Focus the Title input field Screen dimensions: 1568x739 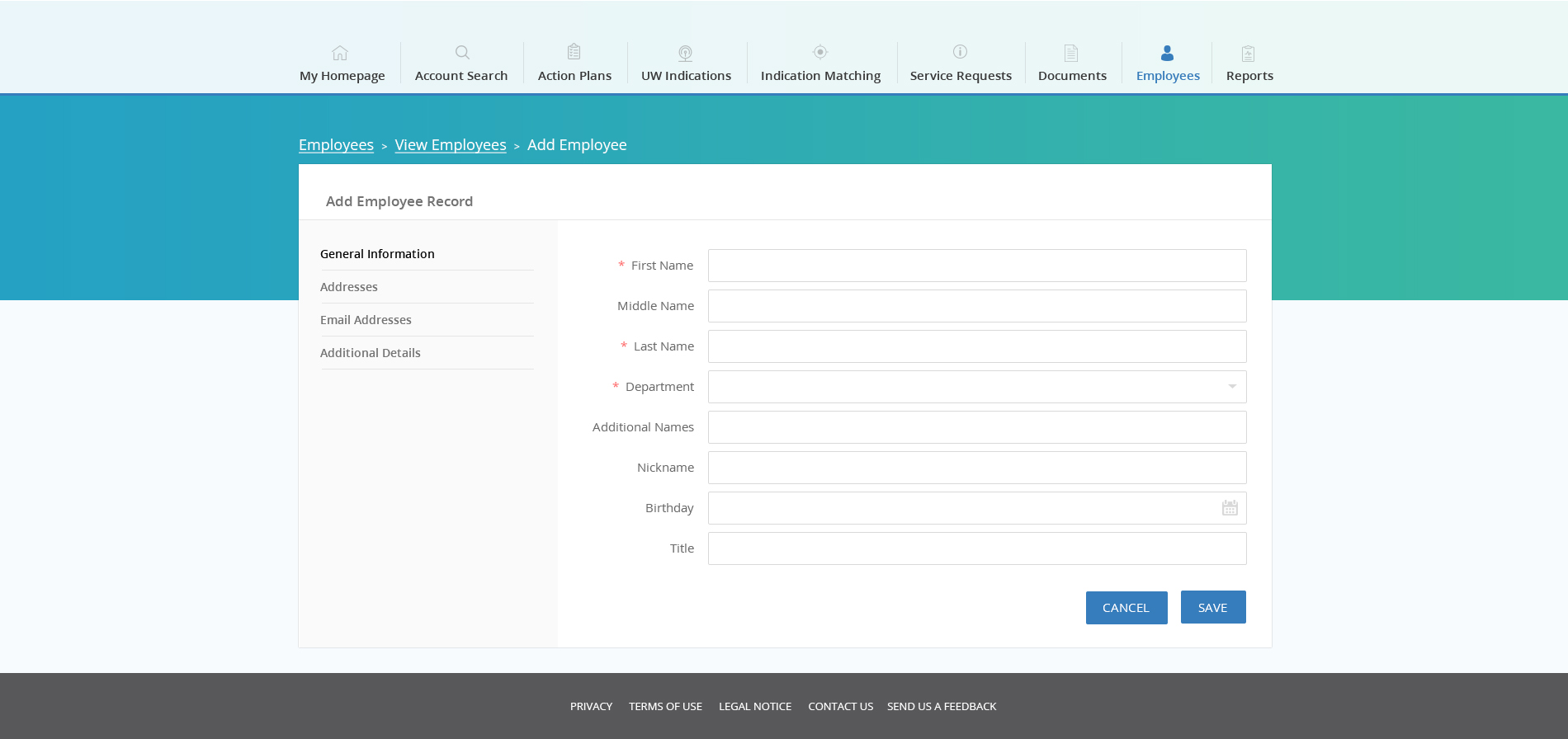point(977,548)
